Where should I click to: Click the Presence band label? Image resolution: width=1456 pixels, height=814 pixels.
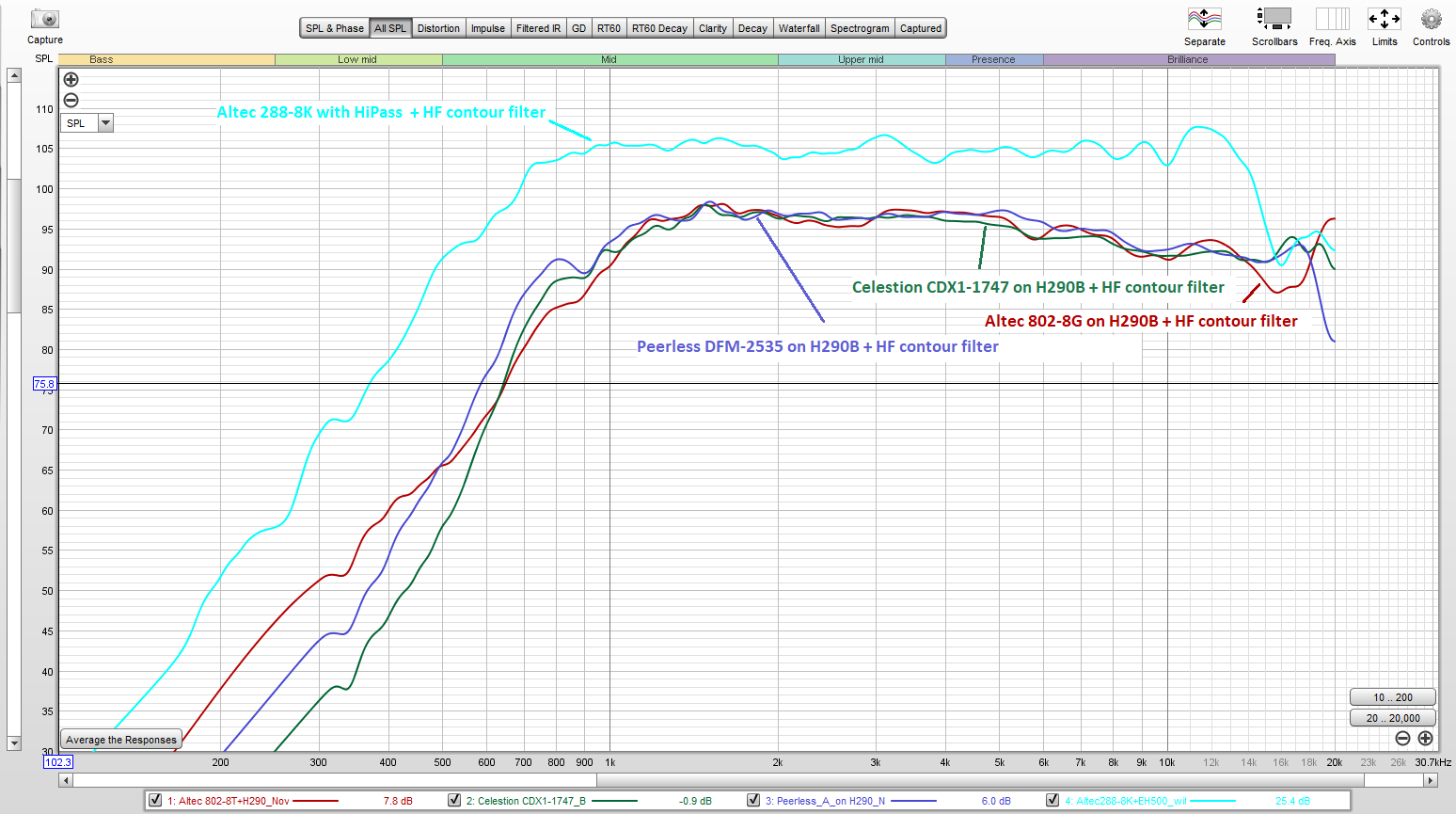click(993, 59)
